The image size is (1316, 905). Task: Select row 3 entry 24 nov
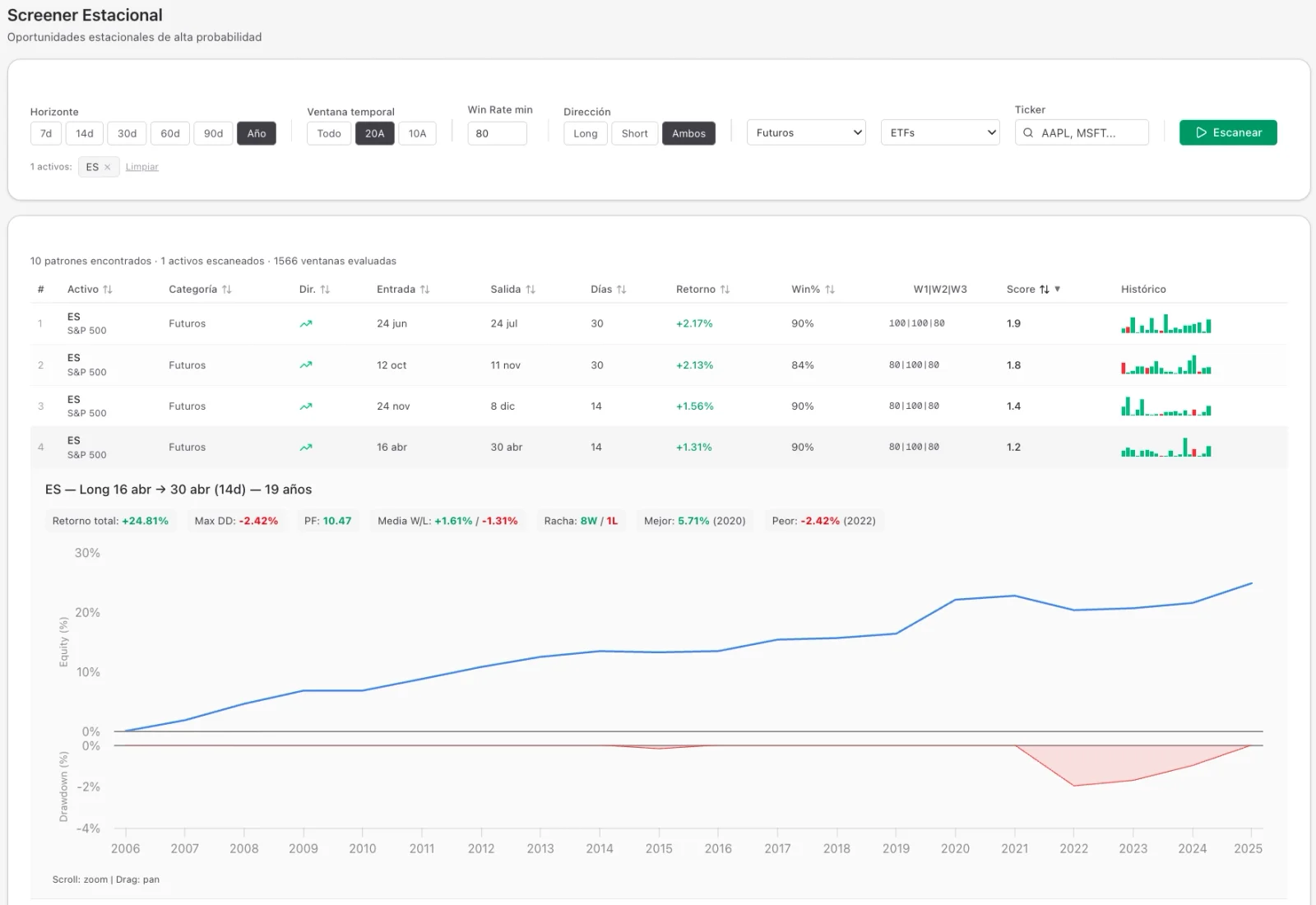click(x=393, y=406)
